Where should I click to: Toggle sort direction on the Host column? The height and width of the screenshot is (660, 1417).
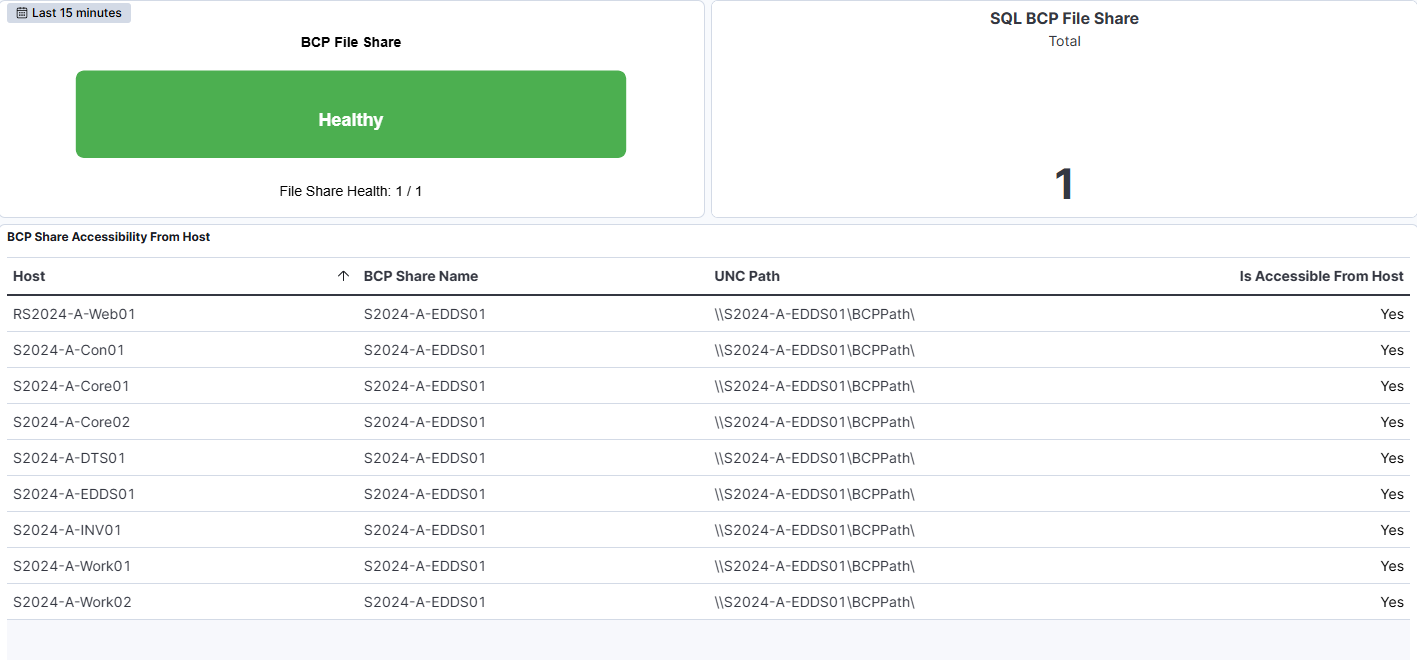pos(29,275)
